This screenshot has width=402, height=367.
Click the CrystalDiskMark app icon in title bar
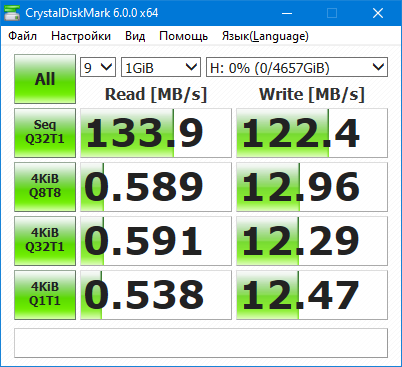coord(12,13)
